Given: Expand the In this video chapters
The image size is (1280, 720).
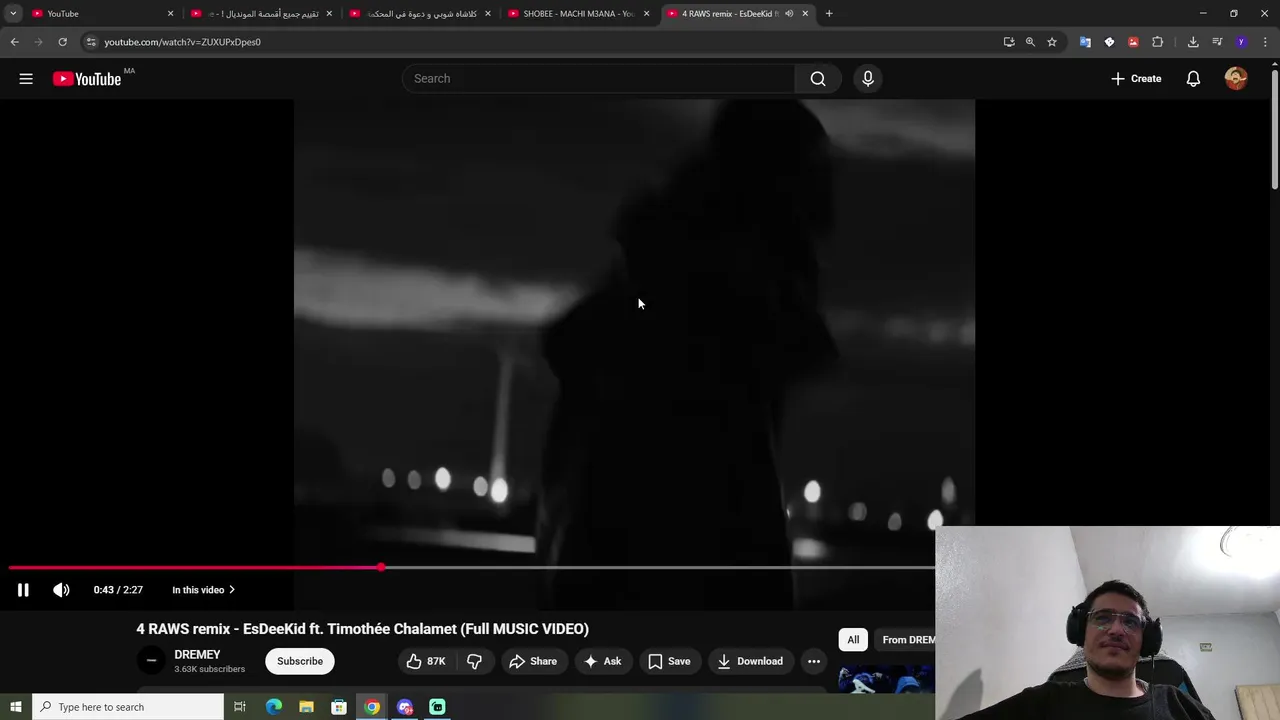Looking at the screenshot, I should (203, 590).
